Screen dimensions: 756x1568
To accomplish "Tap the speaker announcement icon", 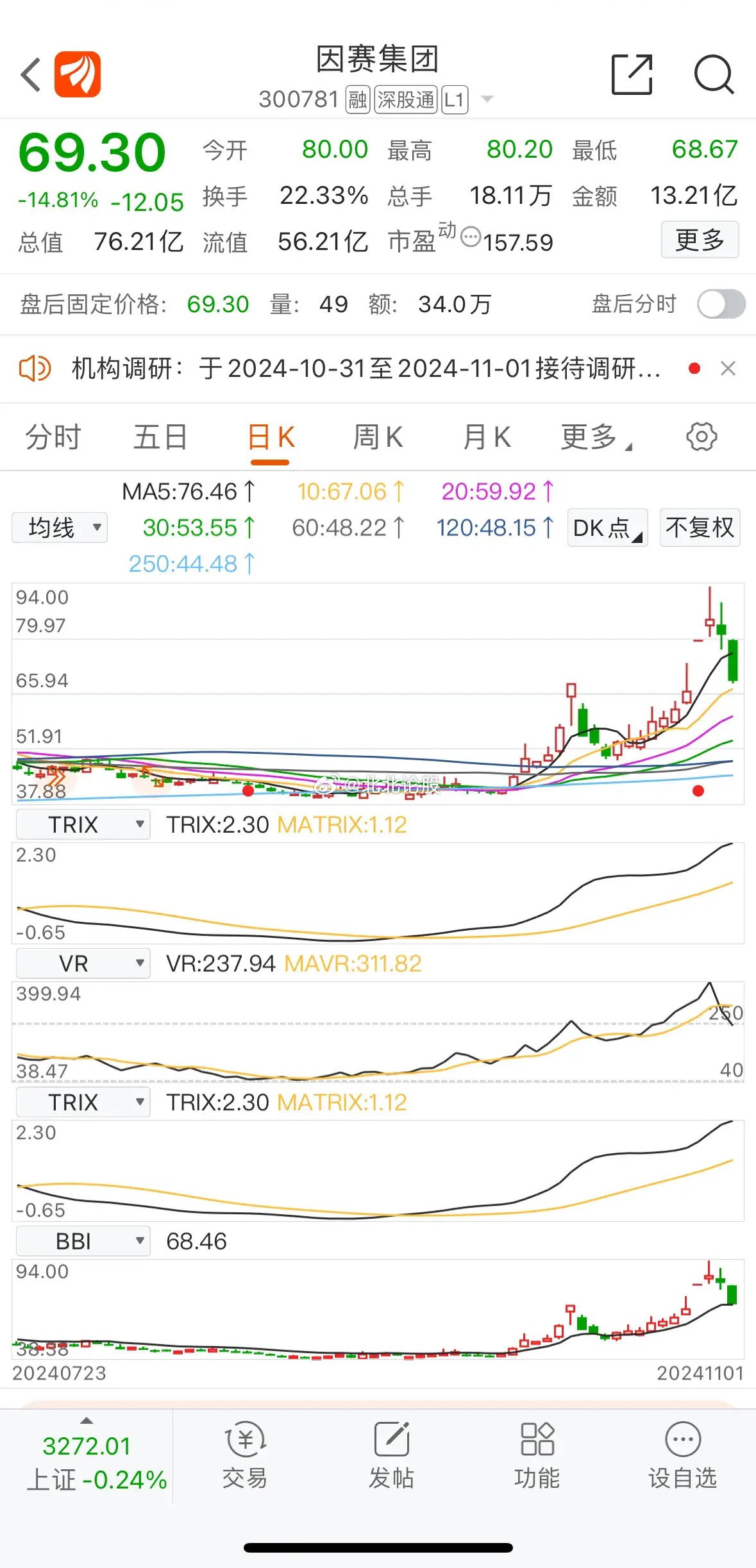I will click(x=35, y=369).
